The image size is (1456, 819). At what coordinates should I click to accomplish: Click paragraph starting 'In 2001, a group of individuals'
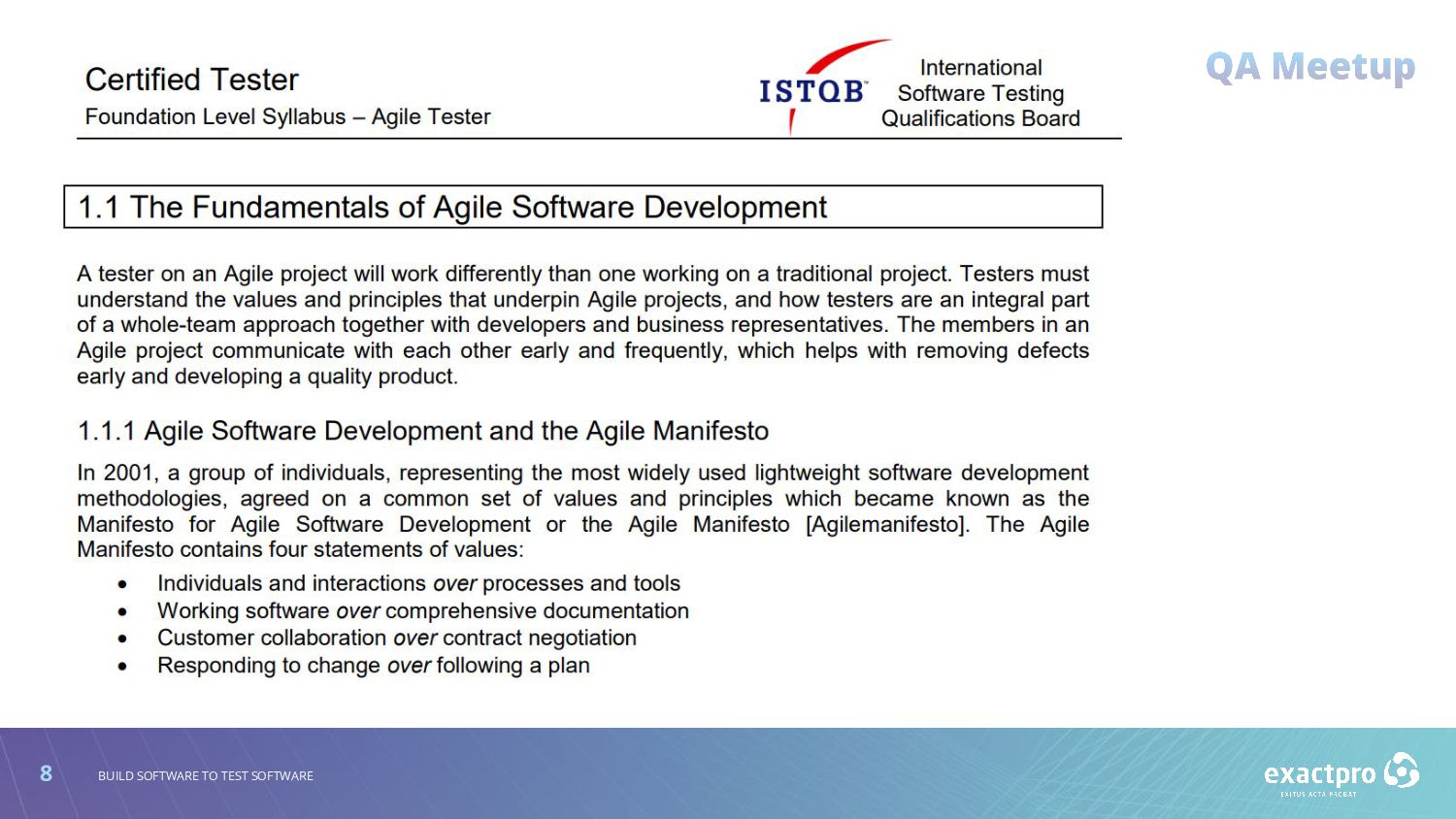(x=582, y=511)
